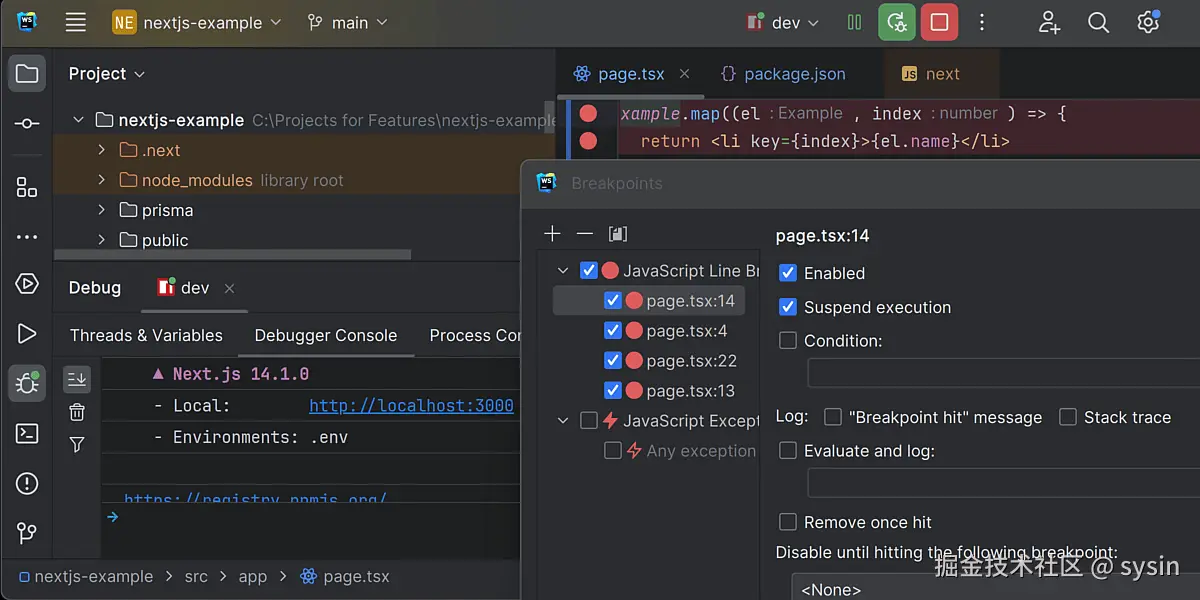
Task: Open the Terminal tool window
Action: (x=26, y=434)
